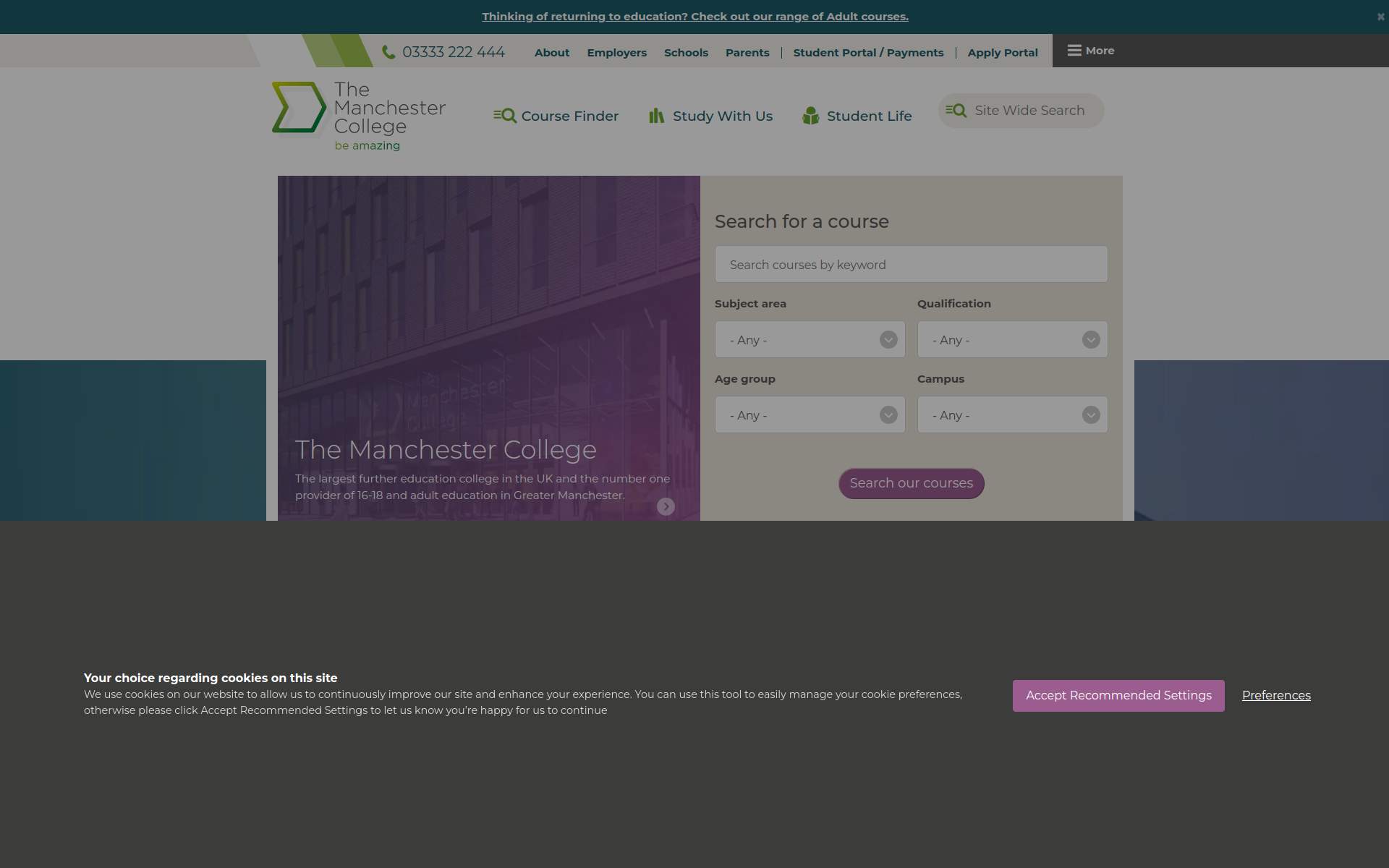
Task: Open the Student Life navigation item
Action: click(x=857, y=116)
